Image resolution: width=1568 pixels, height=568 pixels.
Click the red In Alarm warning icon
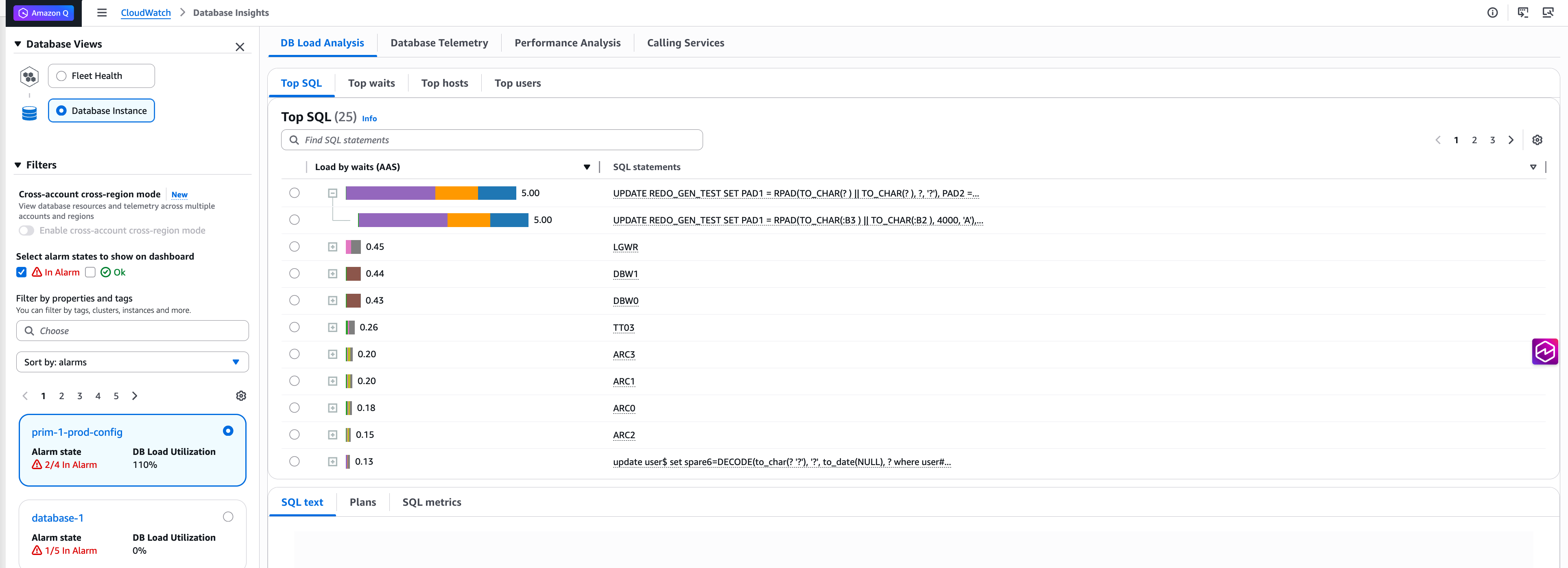[x=37, y=272]
